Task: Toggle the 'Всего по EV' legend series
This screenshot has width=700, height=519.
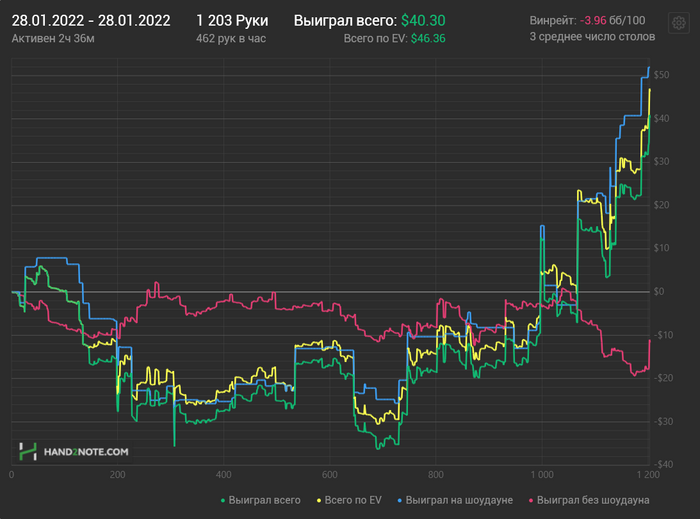Action: pyautogui.click(x=349, y=500)
